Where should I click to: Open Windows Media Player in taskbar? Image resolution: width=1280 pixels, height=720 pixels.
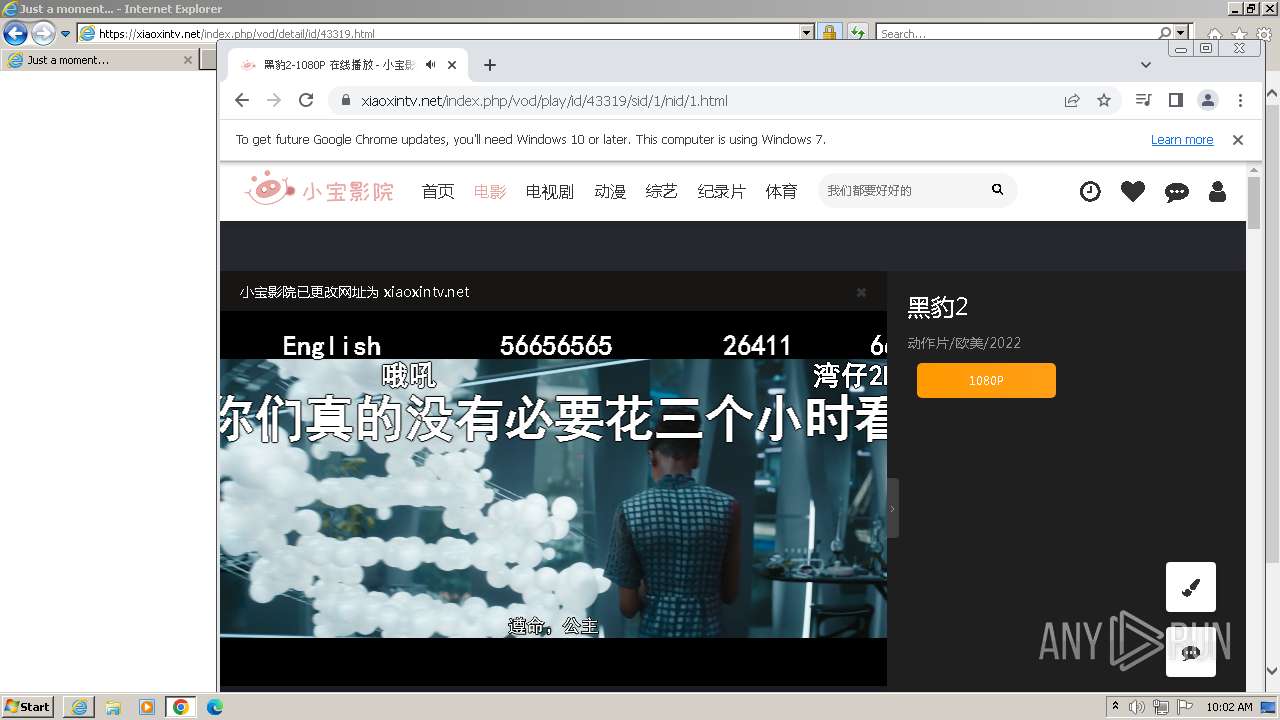point(147,707)
